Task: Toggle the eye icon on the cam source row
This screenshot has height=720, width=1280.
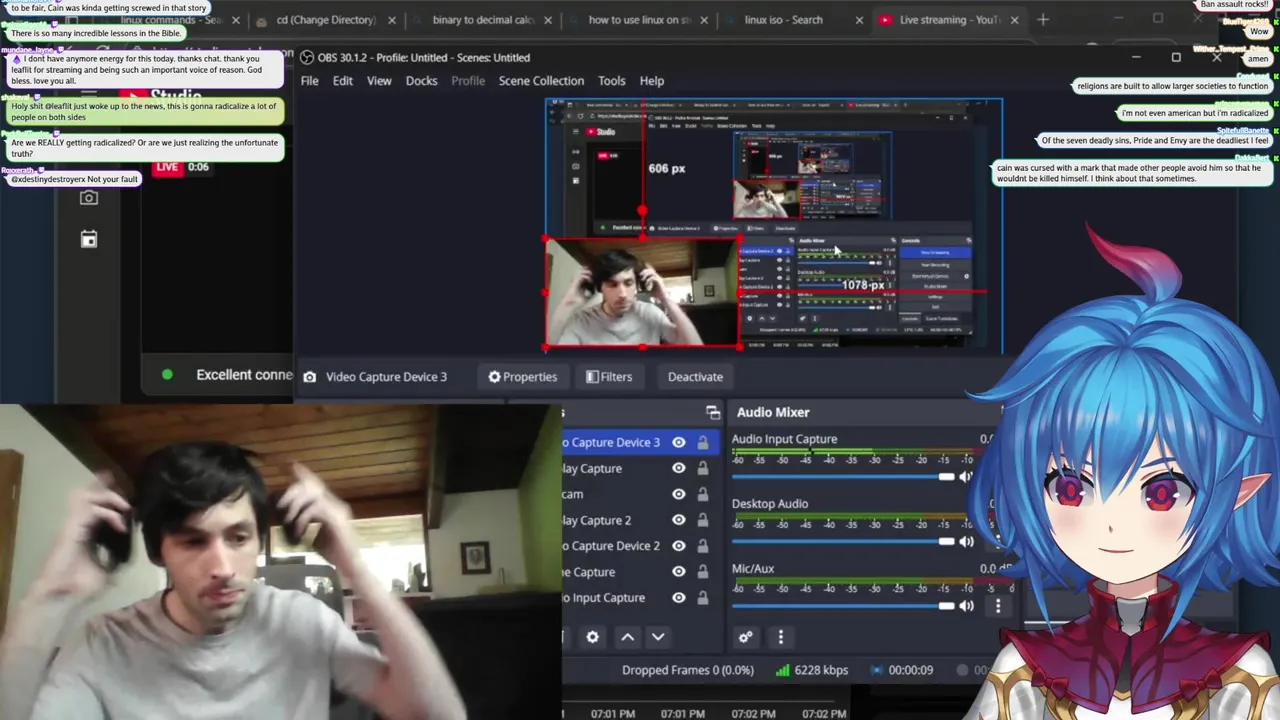Action: [x=679, y=494]
